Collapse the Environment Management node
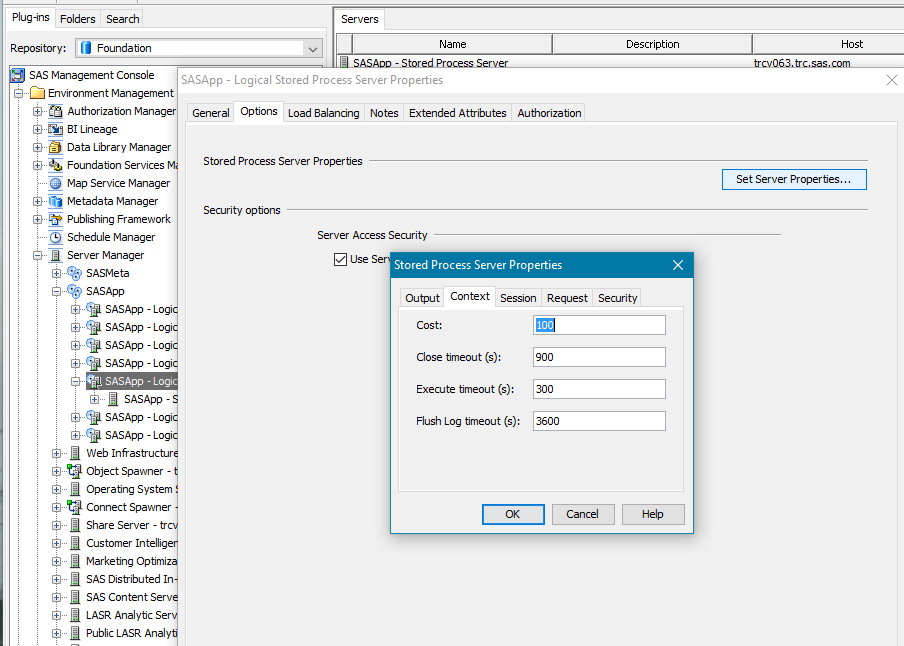Screen dimensions: 904x646 click(19, 93)
